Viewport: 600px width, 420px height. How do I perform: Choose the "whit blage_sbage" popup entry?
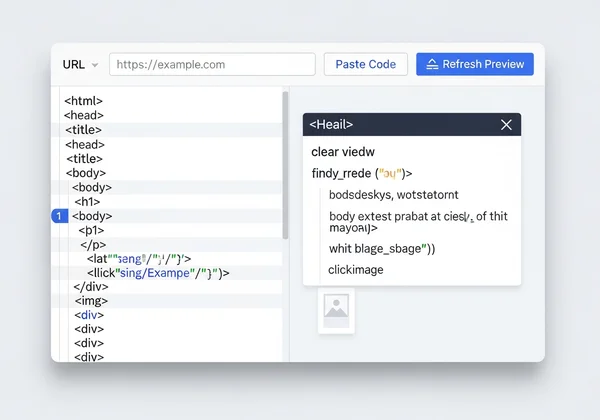click(x=388, y=249)
